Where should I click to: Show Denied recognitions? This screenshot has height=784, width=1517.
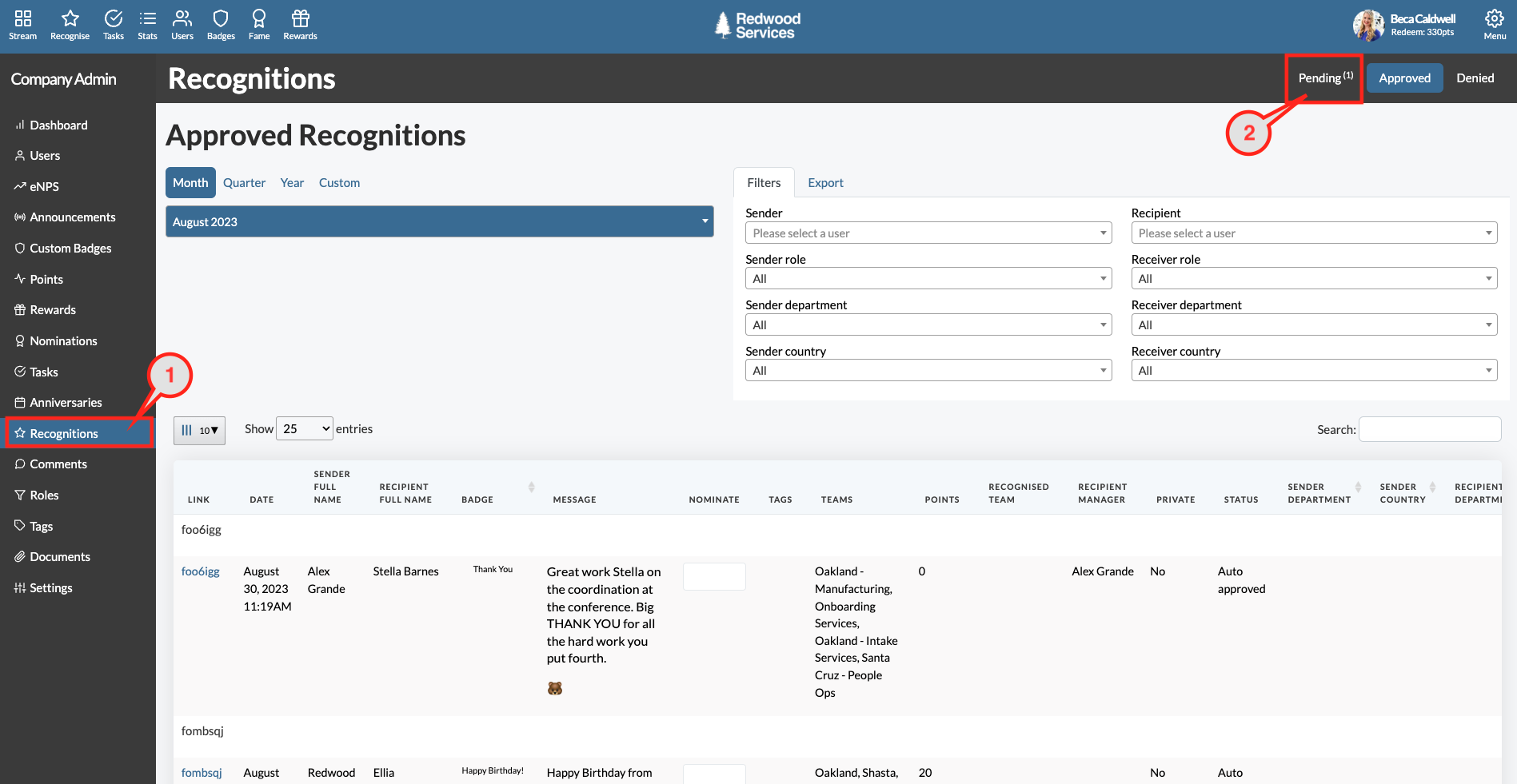pyautogui.click(x=1475, y=78)
